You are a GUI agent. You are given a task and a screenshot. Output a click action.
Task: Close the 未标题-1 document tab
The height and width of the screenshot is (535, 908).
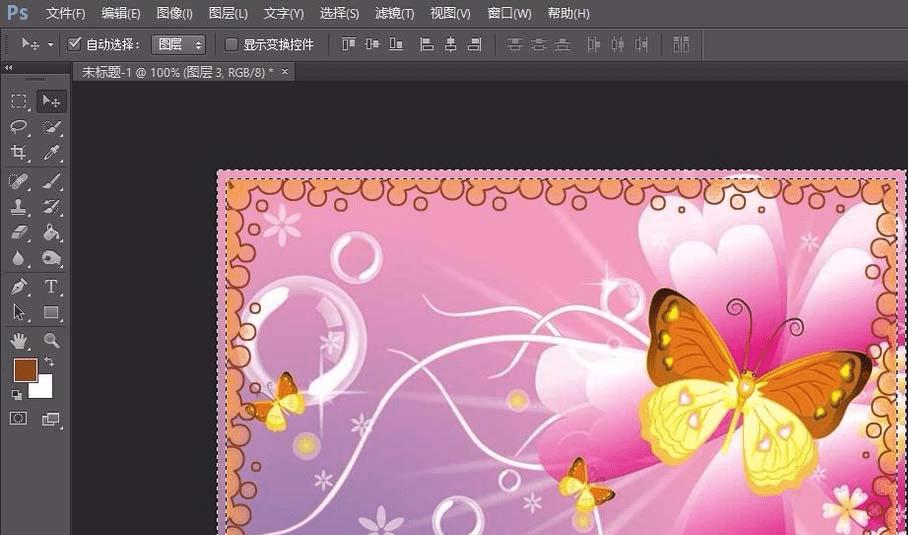pos(284,72)
